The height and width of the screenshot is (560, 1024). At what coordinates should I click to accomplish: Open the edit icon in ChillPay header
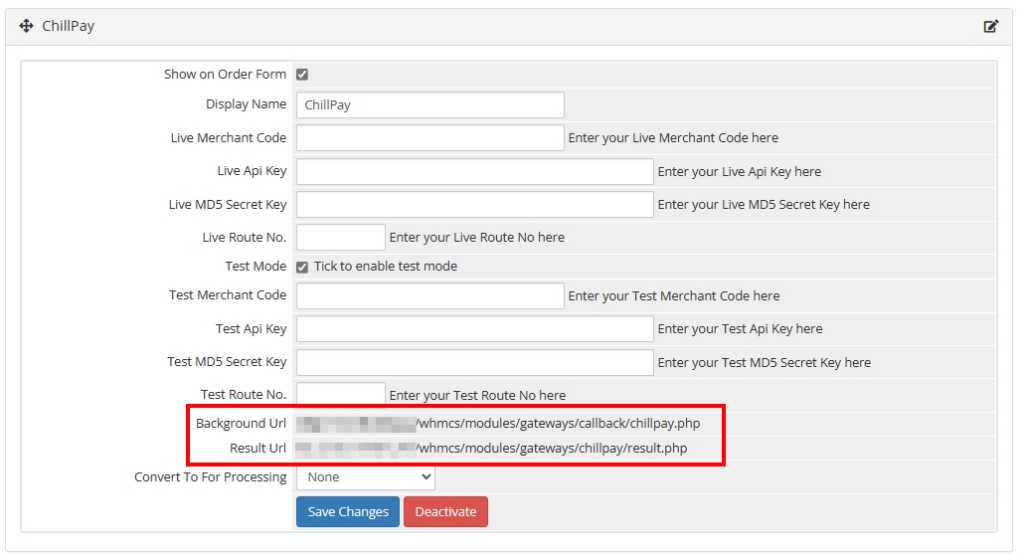pos(991,26)
